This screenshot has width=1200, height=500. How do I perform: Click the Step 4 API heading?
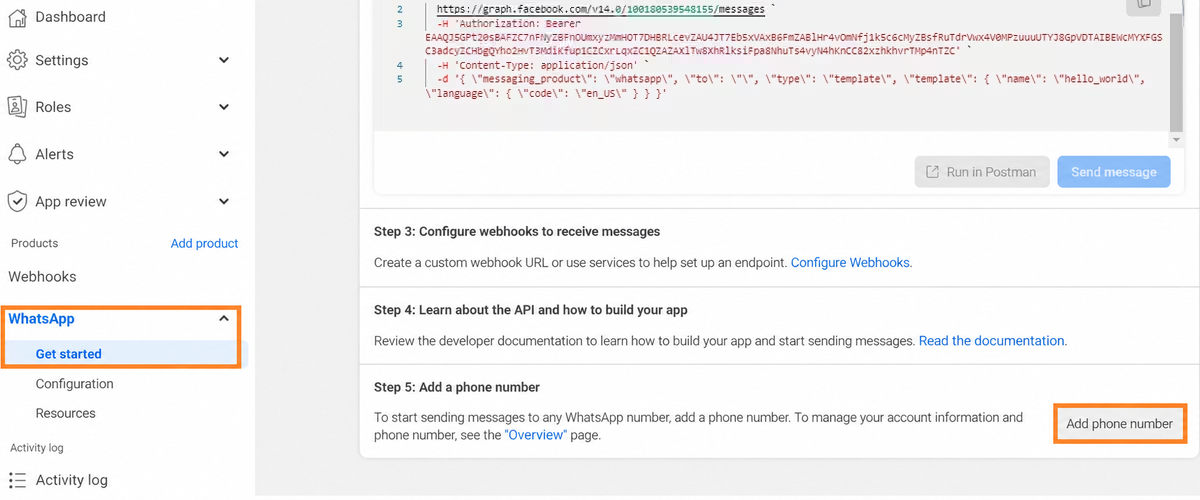pyautogui.click(x=530, y=310)
